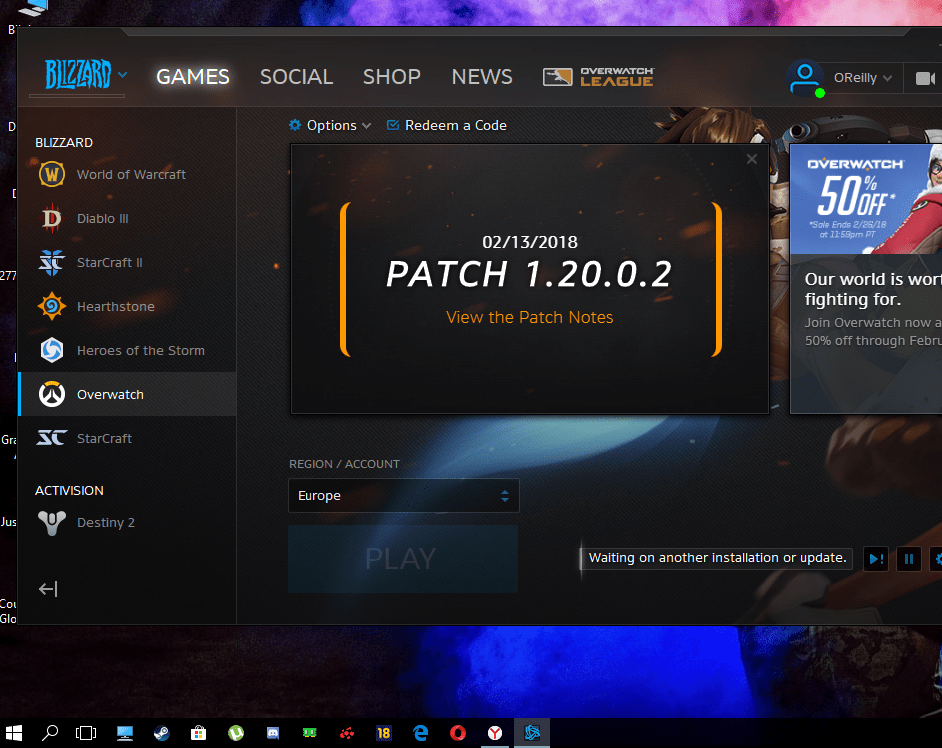This screenshot has height=748, width=942.
Task: Click the 'Our world is worth fighting for' headline
Action: (873, 289)
